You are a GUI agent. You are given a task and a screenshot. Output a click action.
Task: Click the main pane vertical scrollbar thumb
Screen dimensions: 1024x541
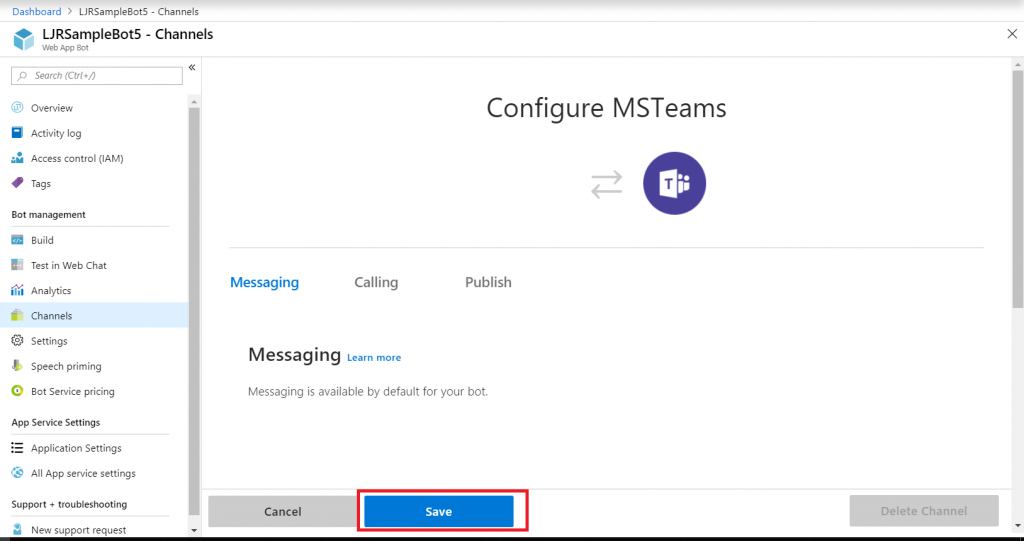pos(1018,188)
